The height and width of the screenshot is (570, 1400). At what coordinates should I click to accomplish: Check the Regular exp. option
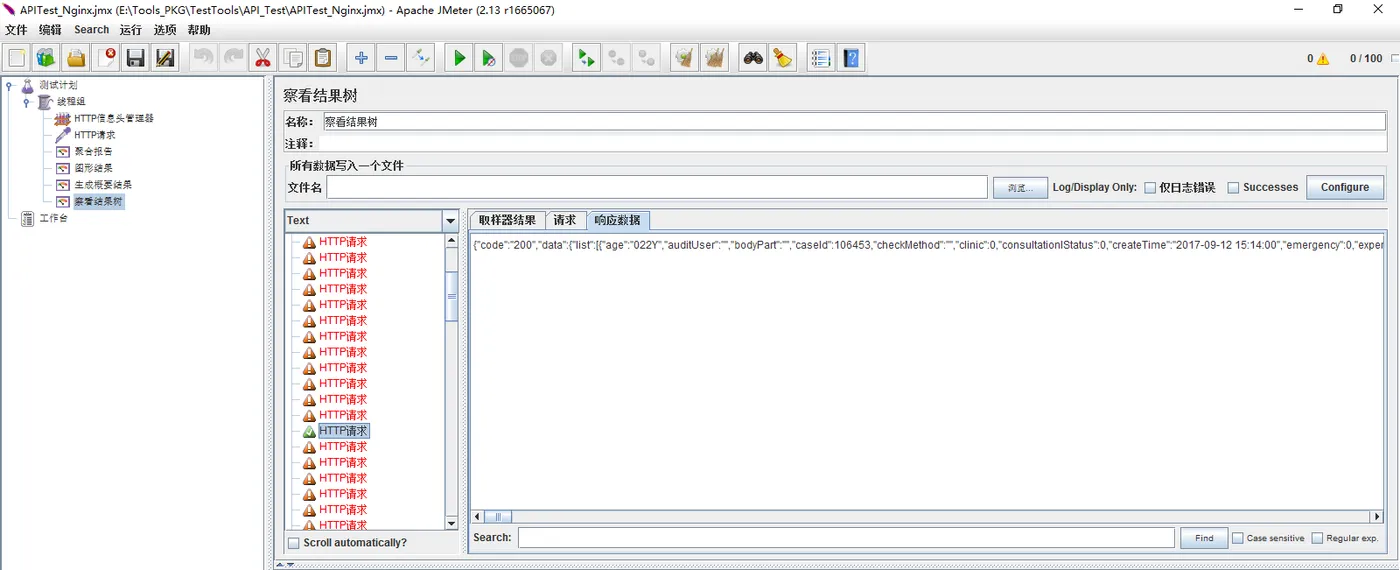(1317, 538)
